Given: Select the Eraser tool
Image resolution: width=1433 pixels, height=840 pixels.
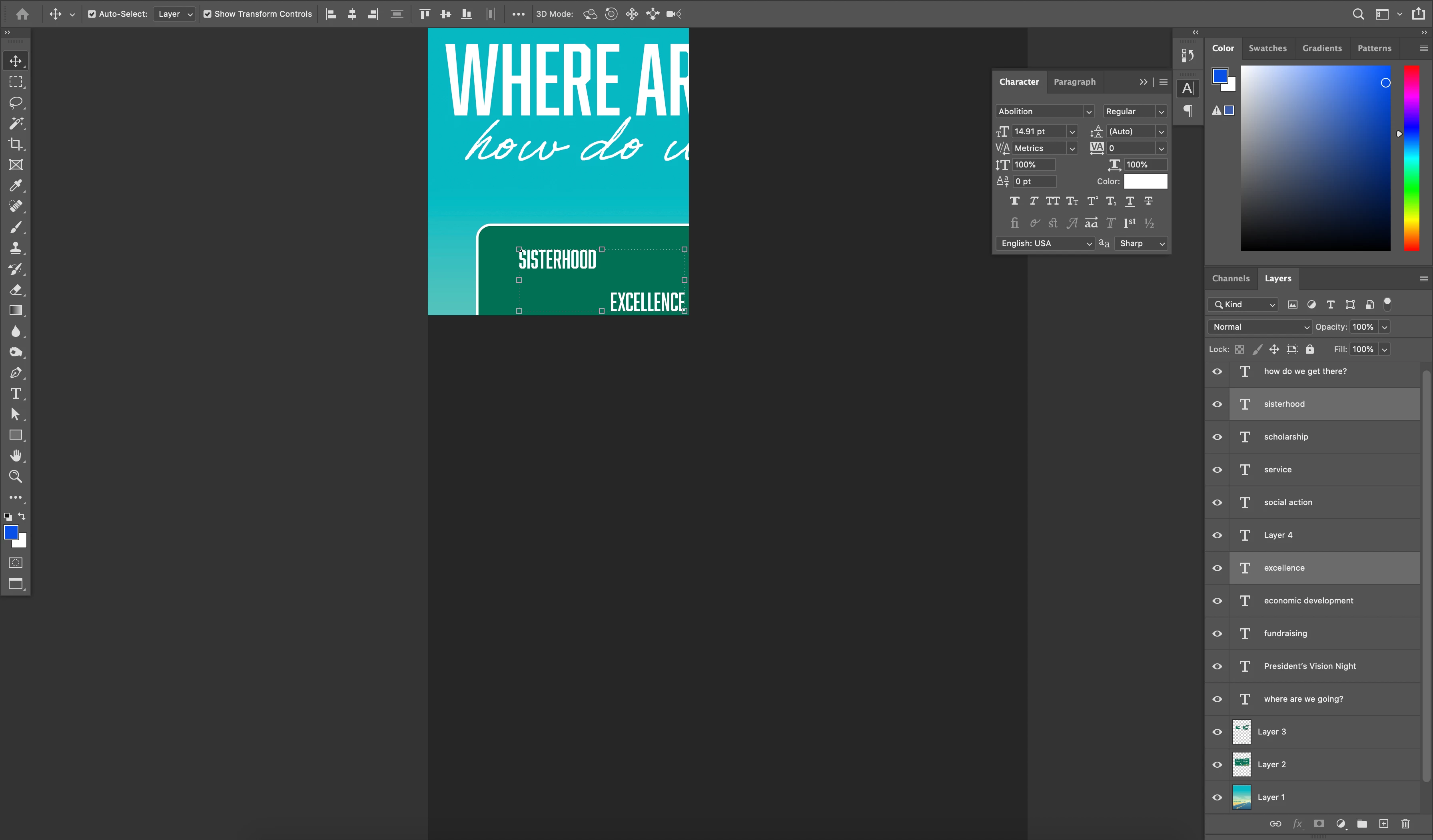Looking at the screenshot, I should (x=15, y=289).
